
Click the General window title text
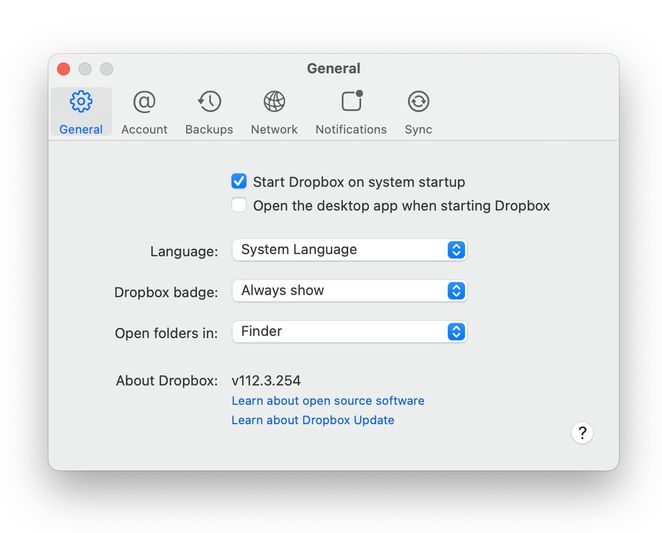pyautogui.click(x=334, y=68)
